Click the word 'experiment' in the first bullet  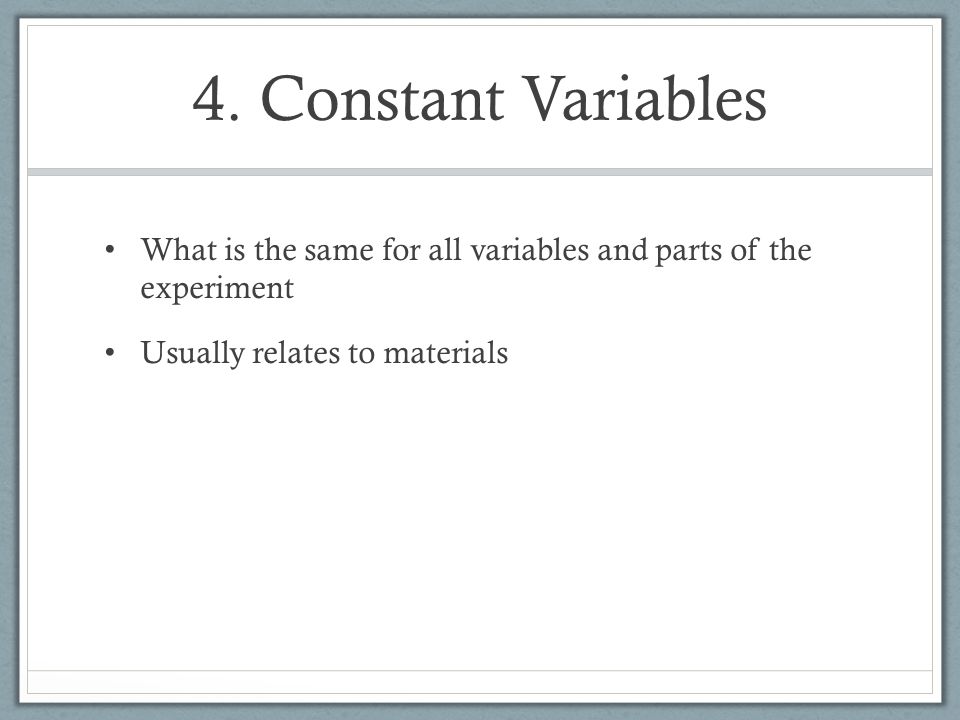click(217, 288)
